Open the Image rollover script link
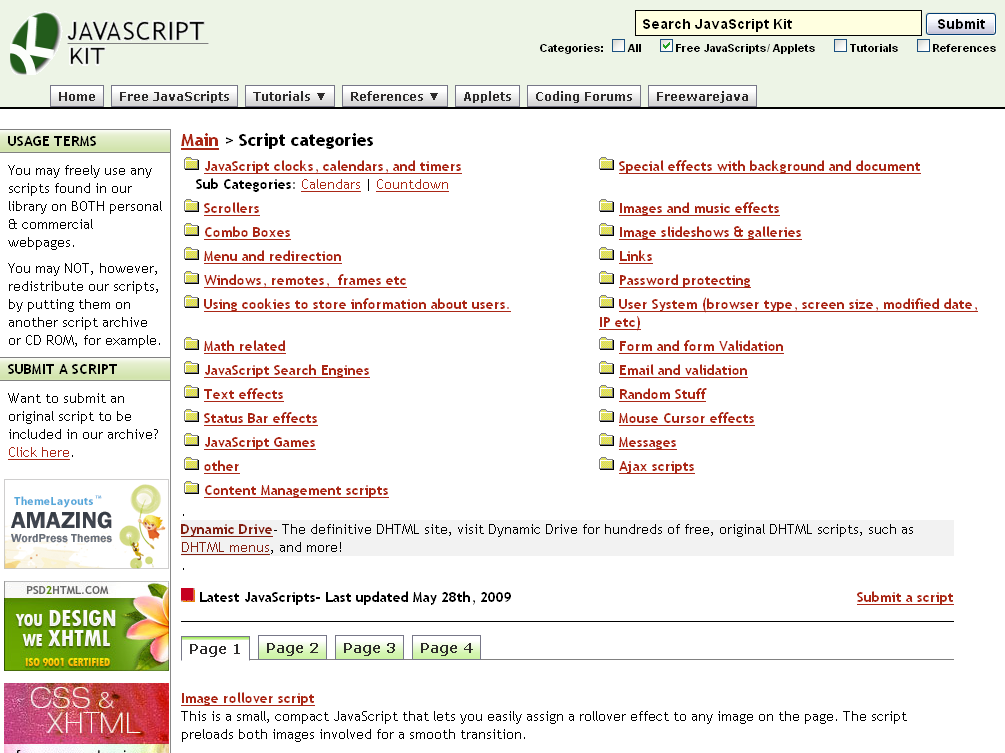The width and height of the screenshot is (1005, 753). (248, 698)
